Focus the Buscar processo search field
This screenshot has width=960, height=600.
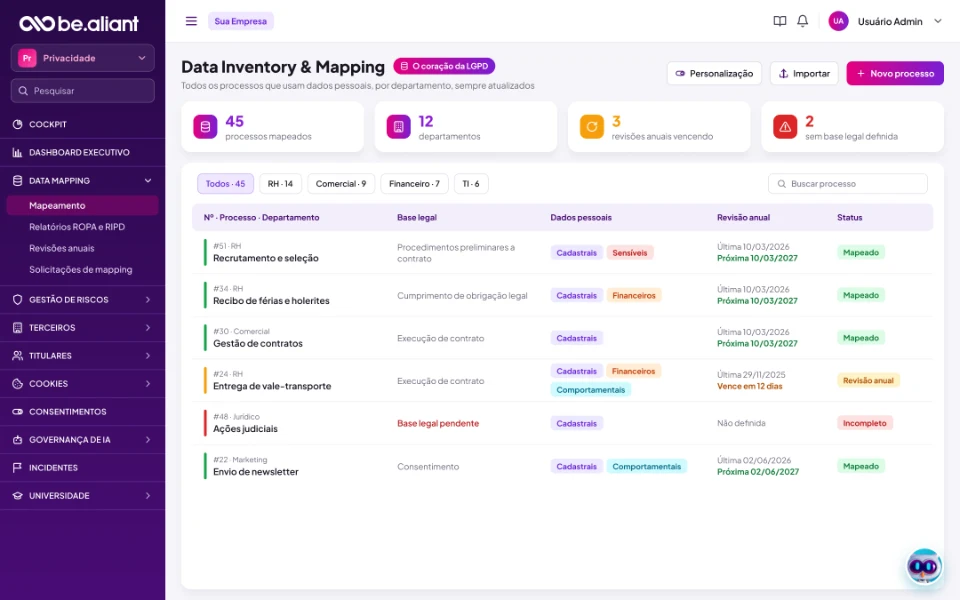[848, 184]
